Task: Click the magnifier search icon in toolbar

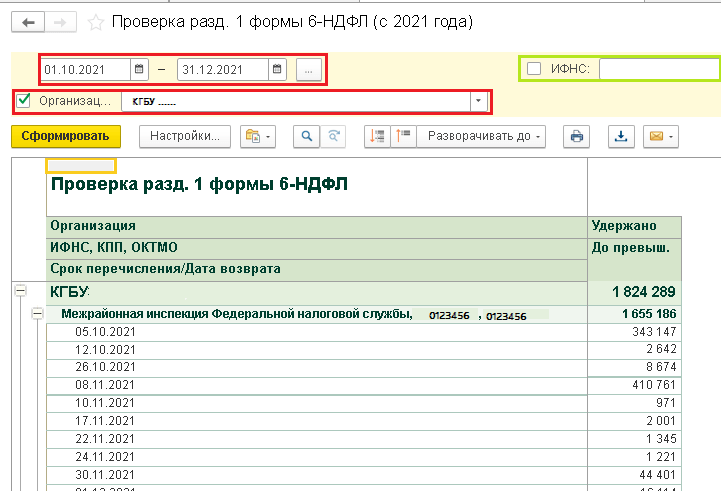Action: (307, 136)
